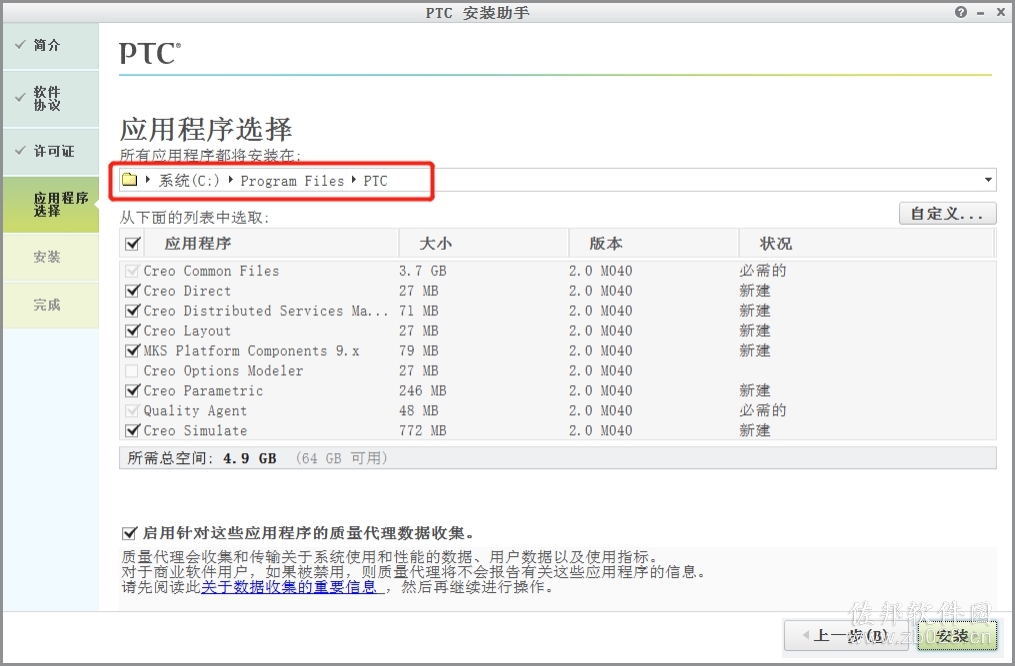This screenshot has width=1015, height=666.
Task: Toggle the Creo Simulate checkbox
Action: 133,430
